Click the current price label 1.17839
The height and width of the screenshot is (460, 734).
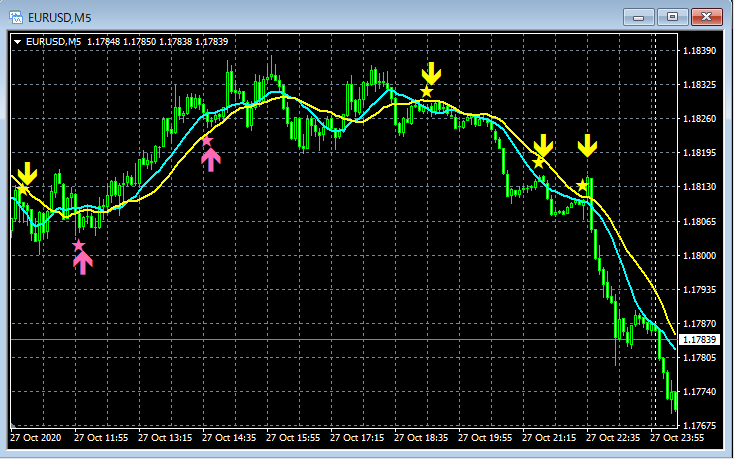pos(699,340)
